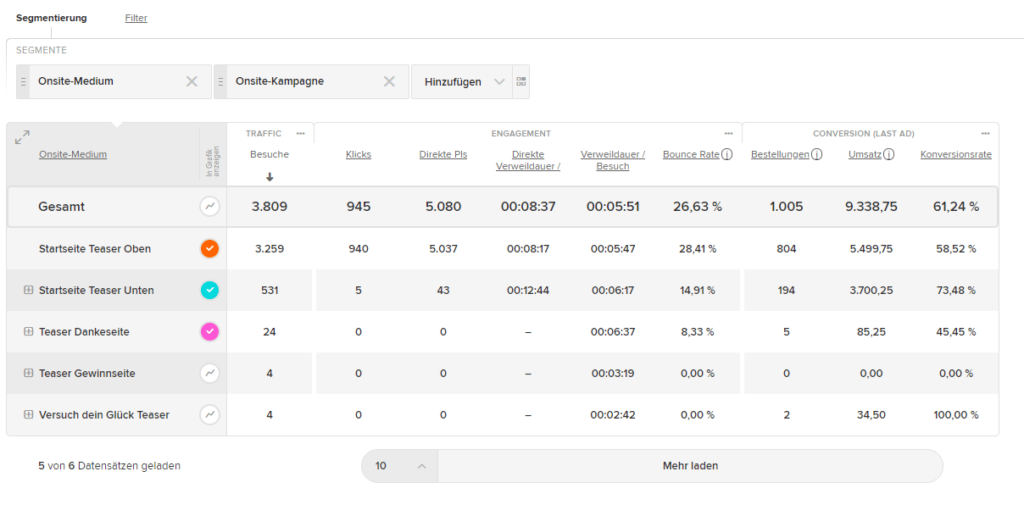Remove the Onsite-Medium segment
Image resolution: width=1024 pixels, height=527 pixels.
pyautogui.click(x=191, y=82)
